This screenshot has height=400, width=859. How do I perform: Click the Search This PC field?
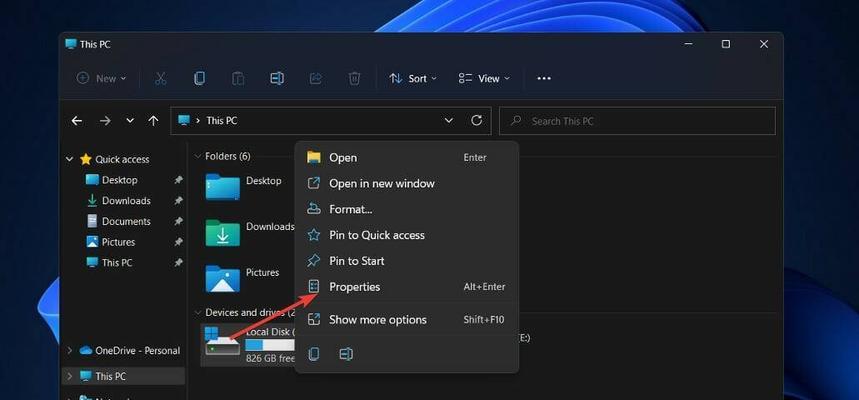[637, 121]
